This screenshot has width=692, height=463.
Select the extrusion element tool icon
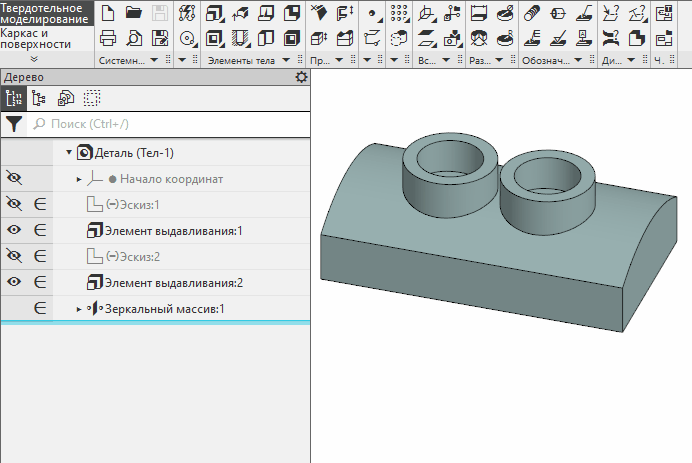tap(215, 13)
